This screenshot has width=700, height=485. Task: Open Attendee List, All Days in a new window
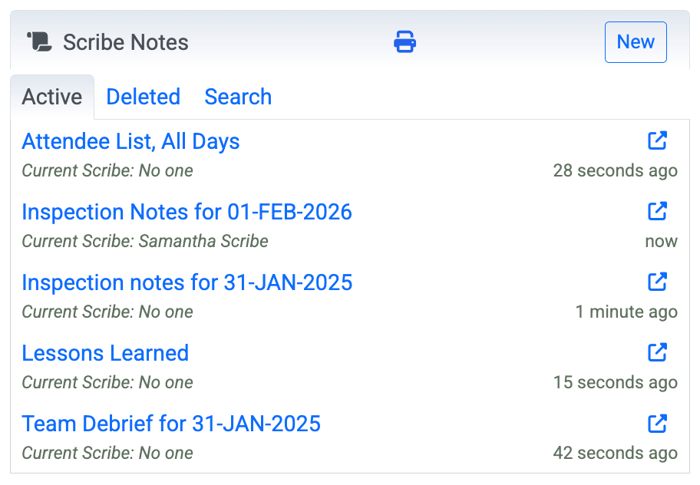pos(657,141)
